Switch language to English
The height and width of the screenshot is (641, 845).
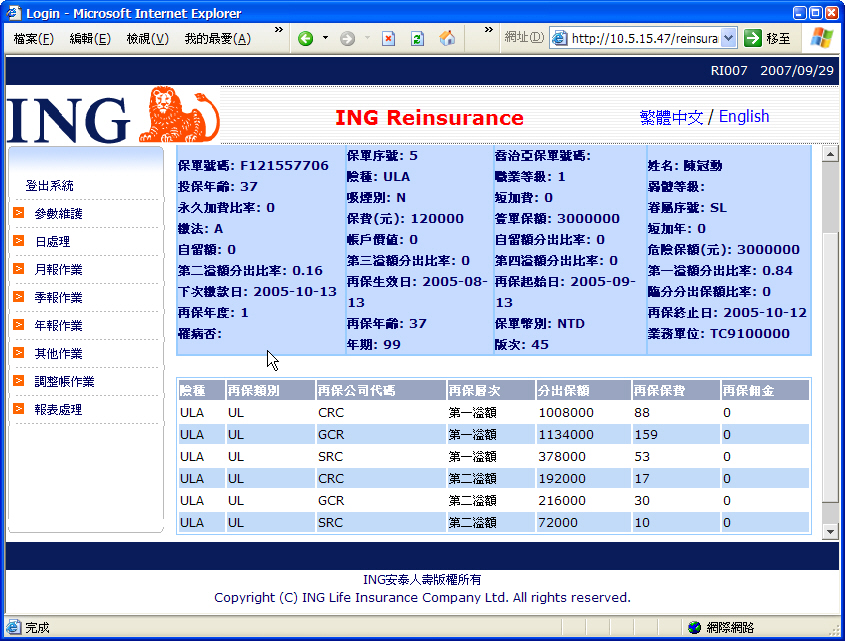[x=744, y=116]
